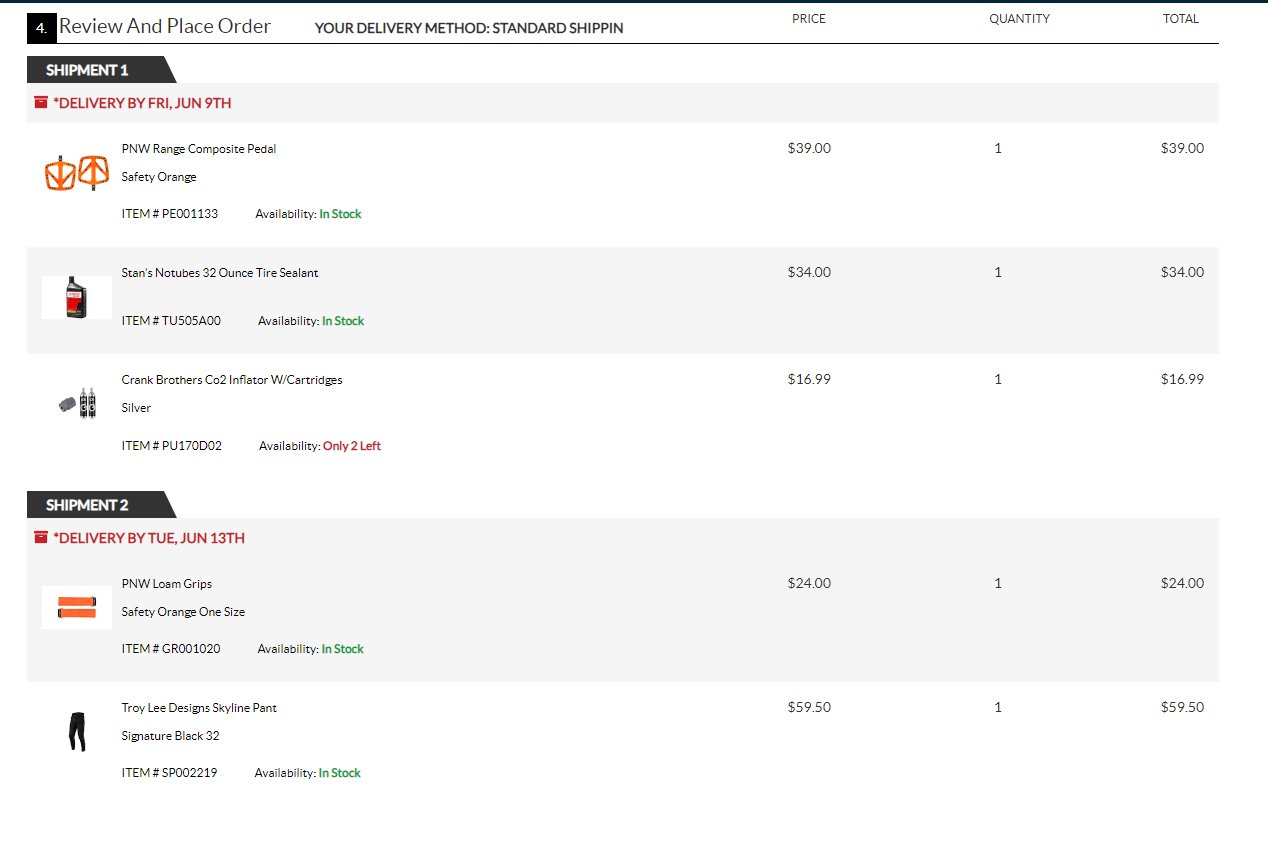This screenshot has height=842, width=1268.
Task: Click the $34.00 unit price for tire sealant
Action: (809, 272)
